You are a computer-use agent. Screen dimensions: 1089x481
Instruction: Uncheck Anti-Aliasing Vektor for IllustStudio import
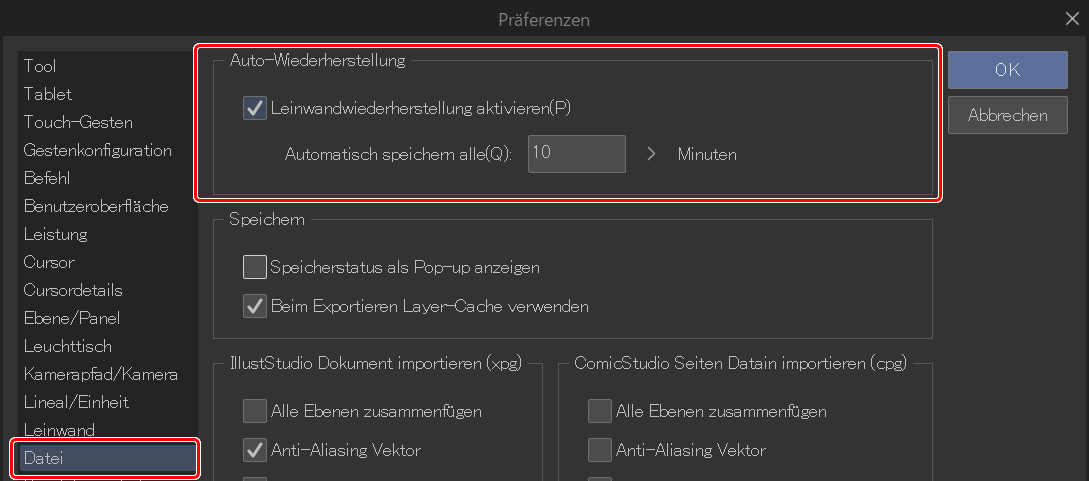[x=254, y=450]
